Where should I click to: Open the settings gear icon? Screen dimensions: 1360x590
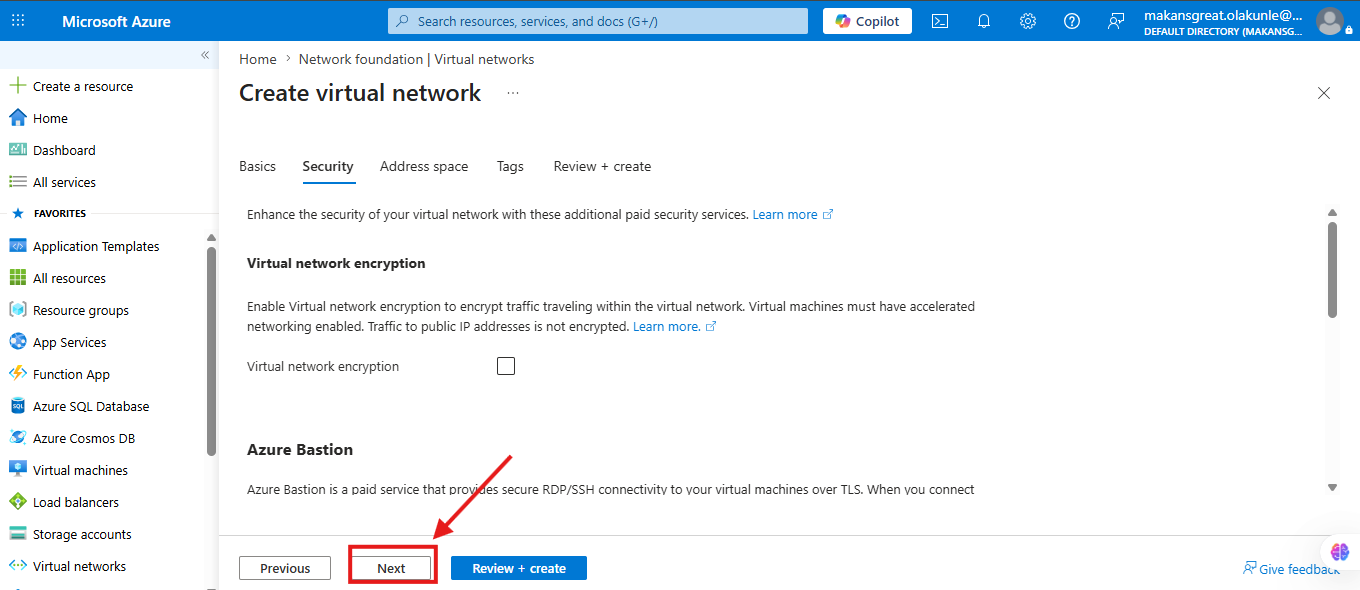pyautogui.click(x=1028, y=21)
